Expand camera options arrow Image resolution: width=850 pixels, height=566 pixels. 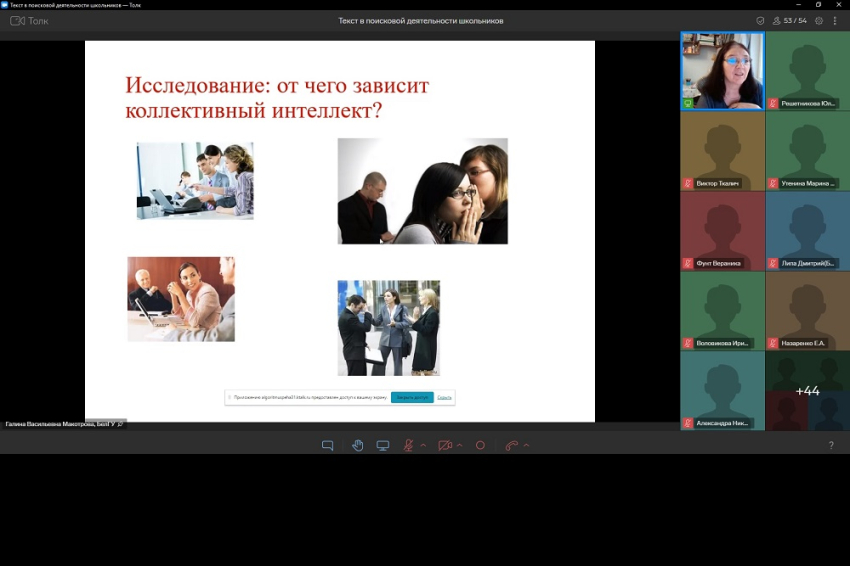tap(460, 445)
